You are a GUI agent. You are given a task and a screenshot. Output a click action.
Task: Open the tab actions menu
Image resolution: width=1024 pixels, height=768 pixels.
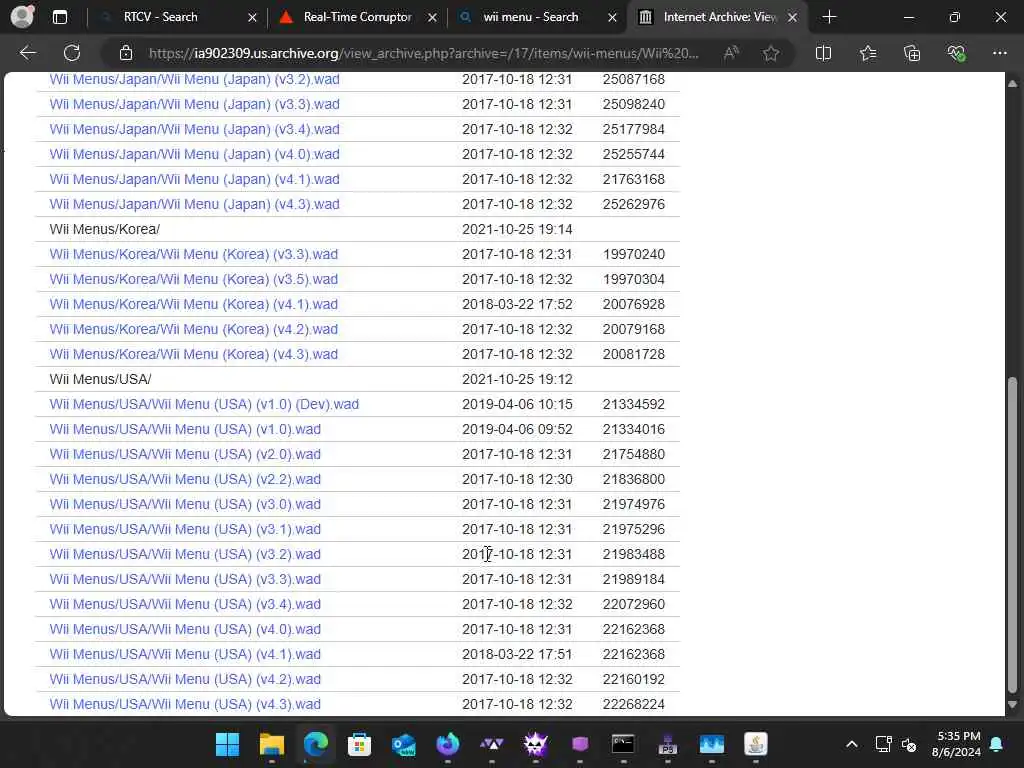(59, 17)
